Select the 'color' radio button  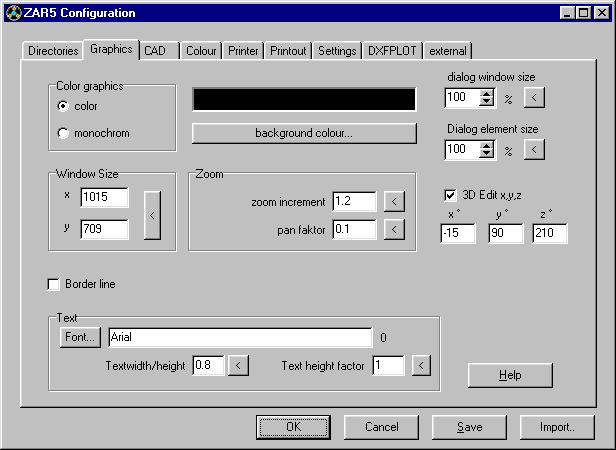pyautogui.click(x=64, y=106)
